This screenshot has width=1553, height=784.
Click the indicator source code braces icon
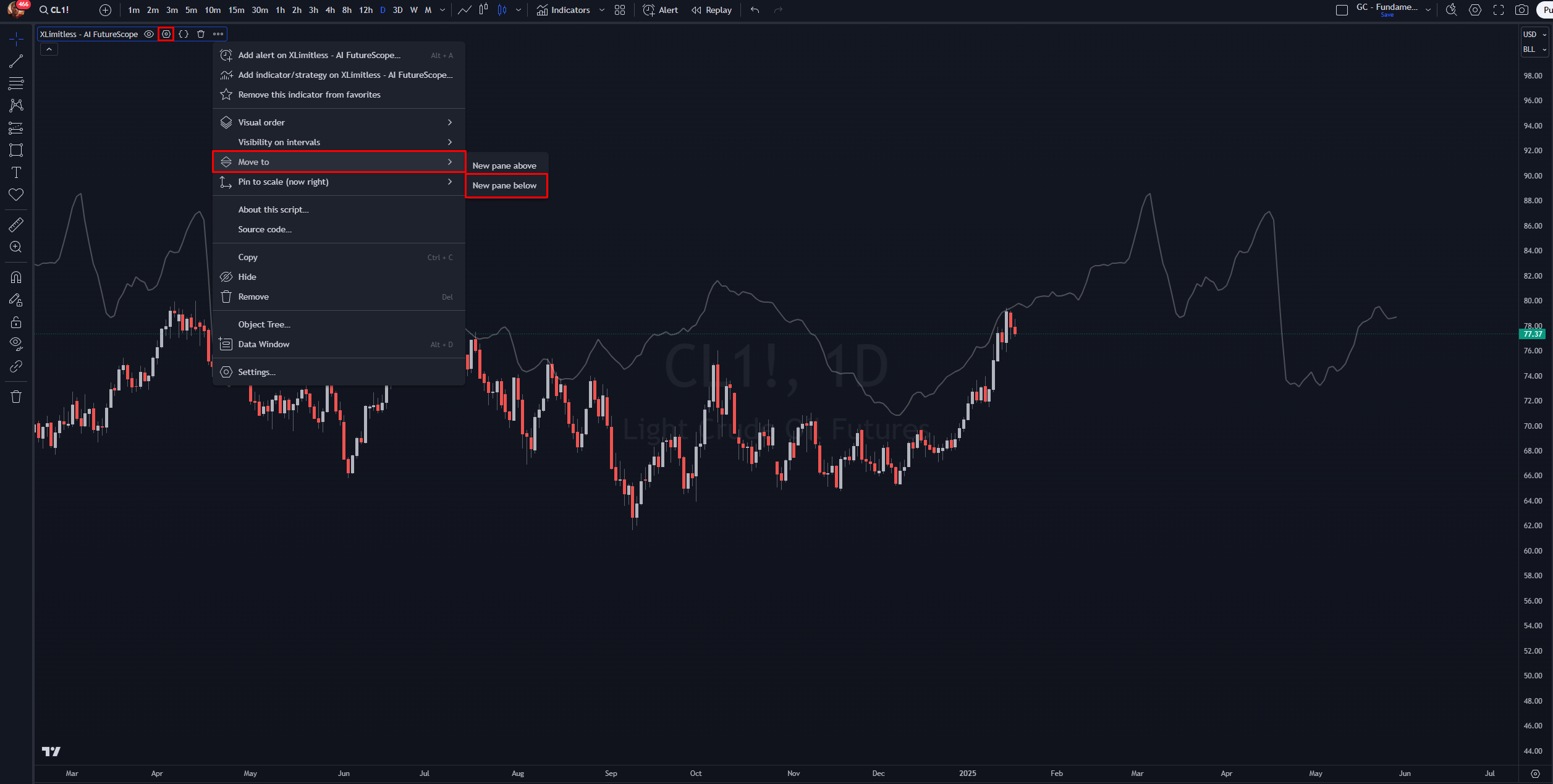click(184, 34)
